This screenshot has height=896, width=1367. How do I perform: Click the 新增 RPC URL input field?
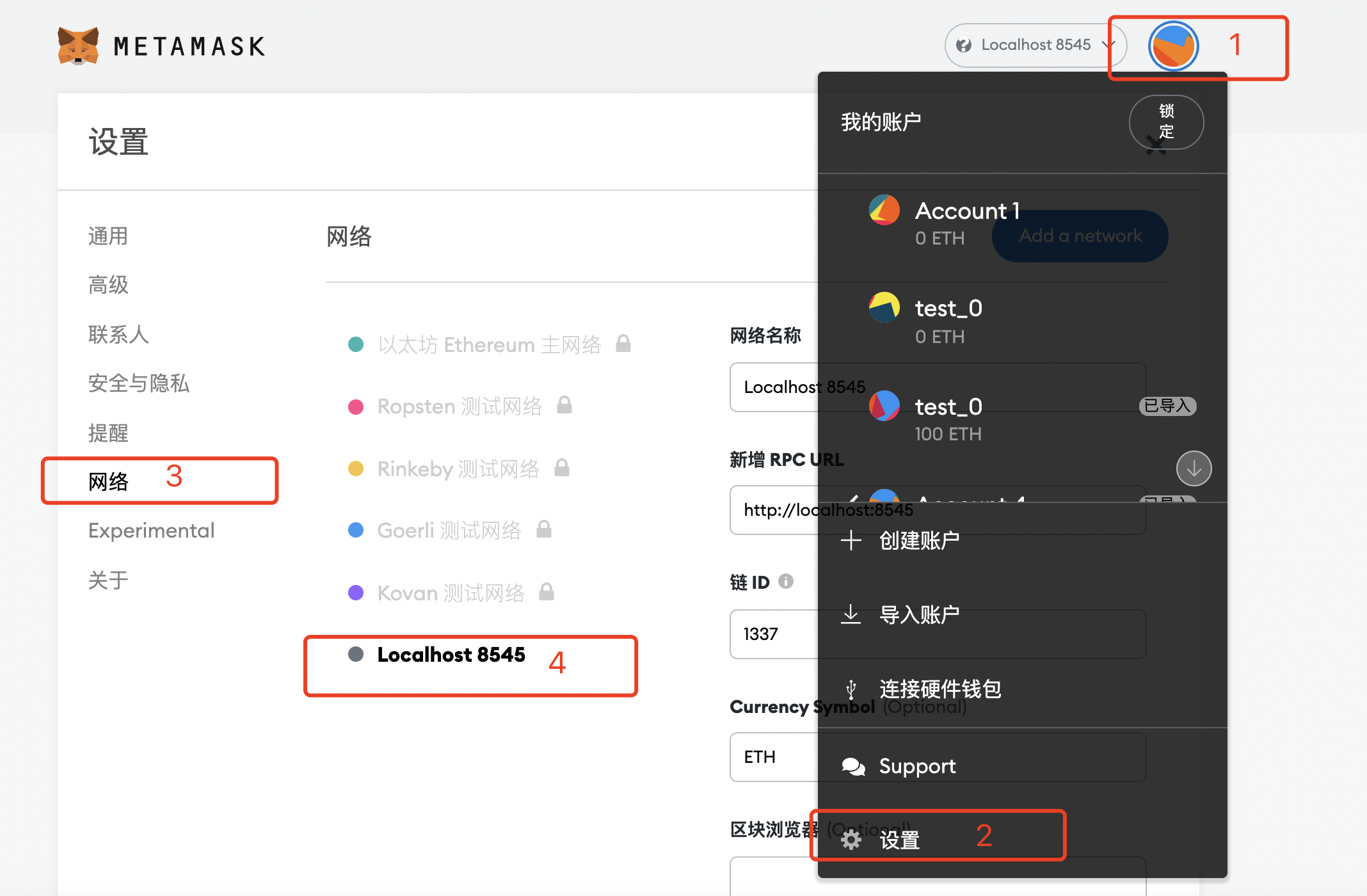(938, 510)
